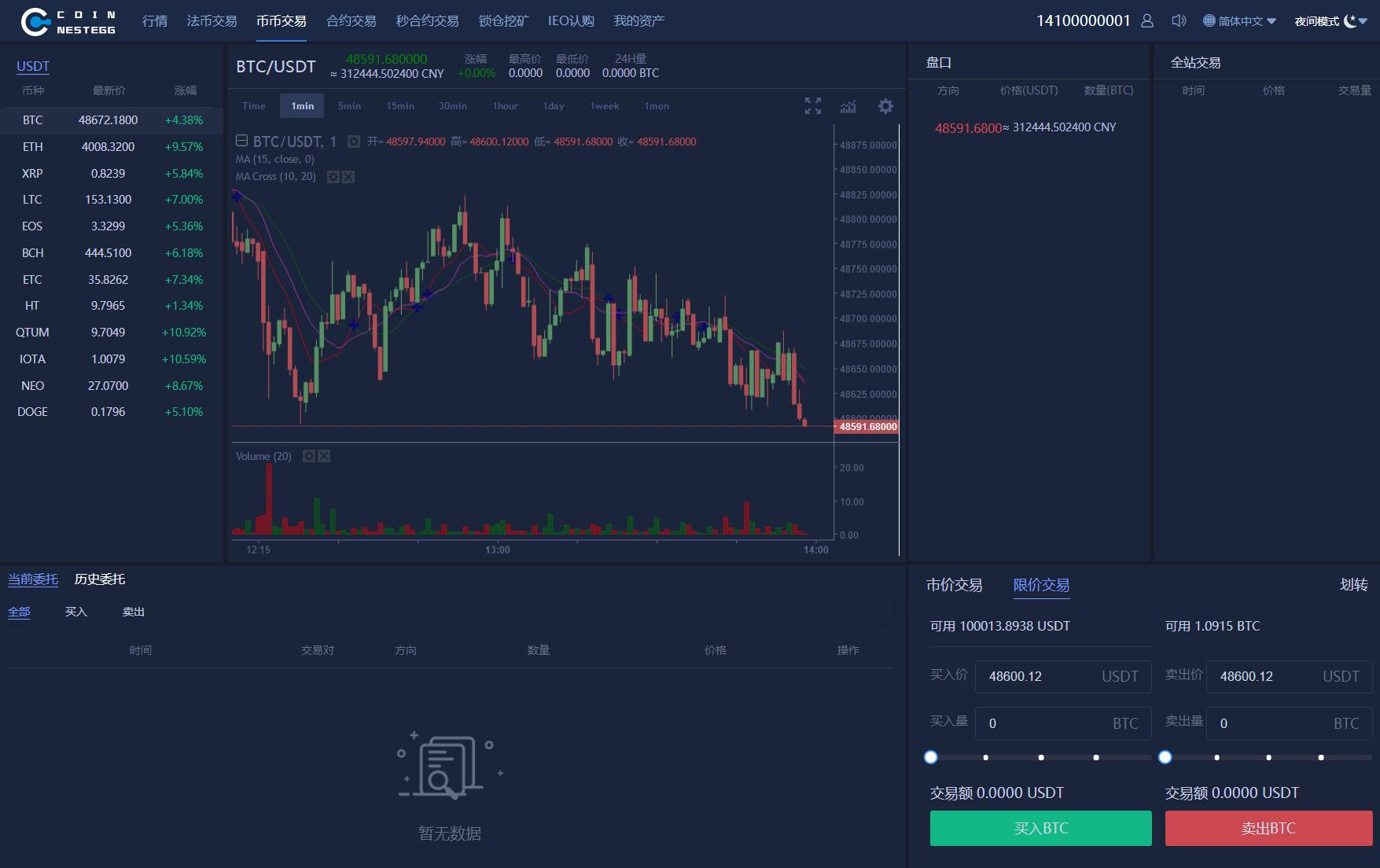Click the sell amount slider handle
The height and width of the screenshot is (868, 1380).
pyautogui.click(x=1165, y=757)
